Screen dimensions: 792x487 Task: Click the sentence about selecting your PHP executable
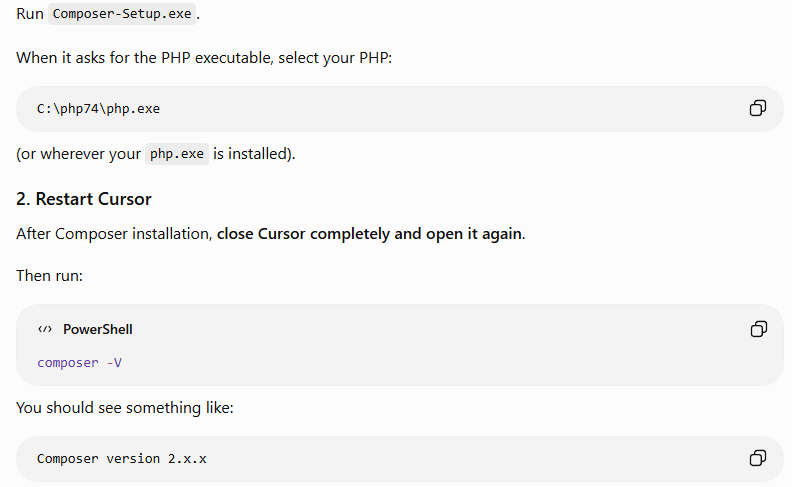[204, 58]
